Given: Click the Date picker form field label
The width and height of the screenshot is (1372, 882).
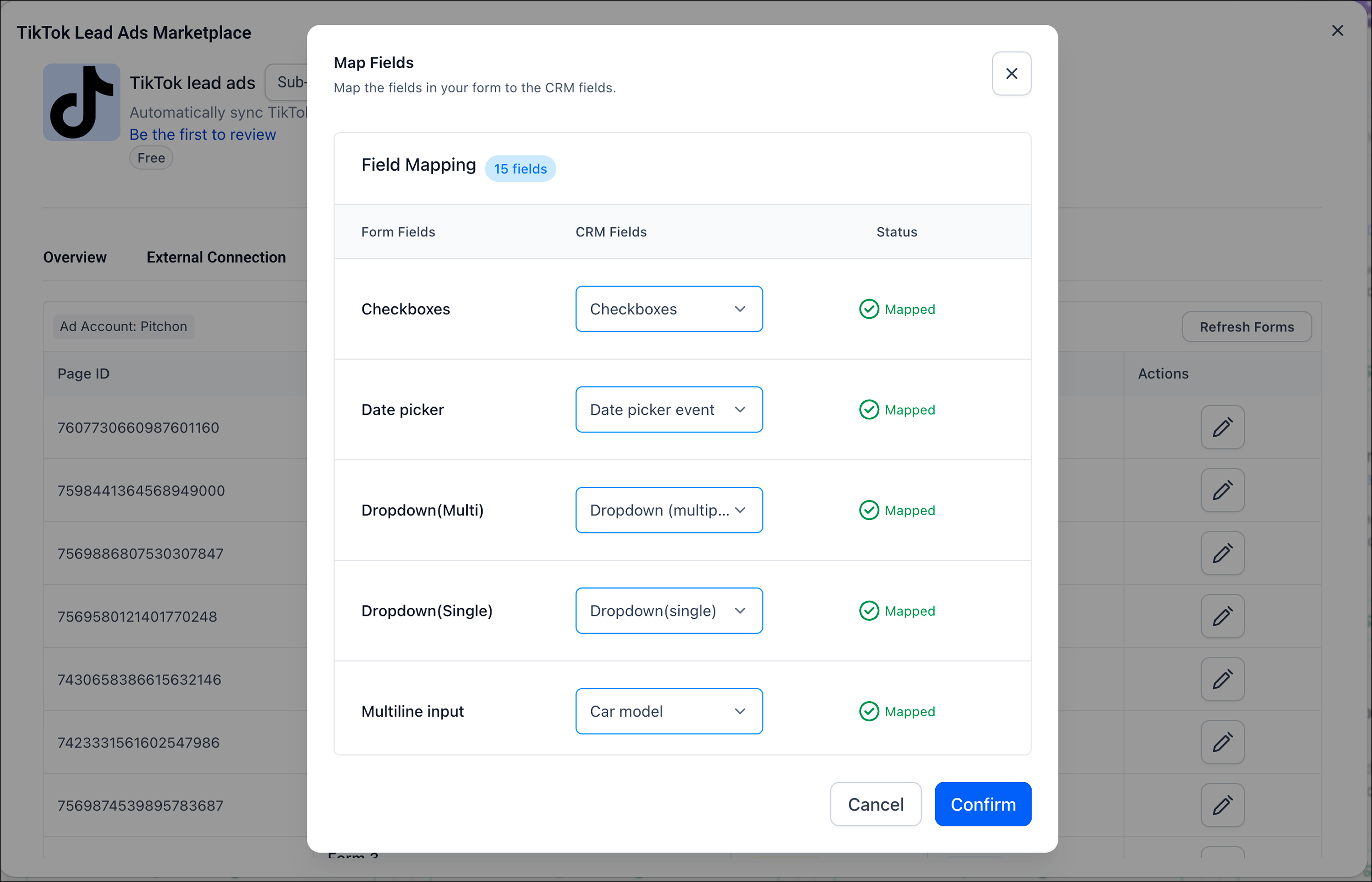Looking at the screenshot, I should point(403,410).
